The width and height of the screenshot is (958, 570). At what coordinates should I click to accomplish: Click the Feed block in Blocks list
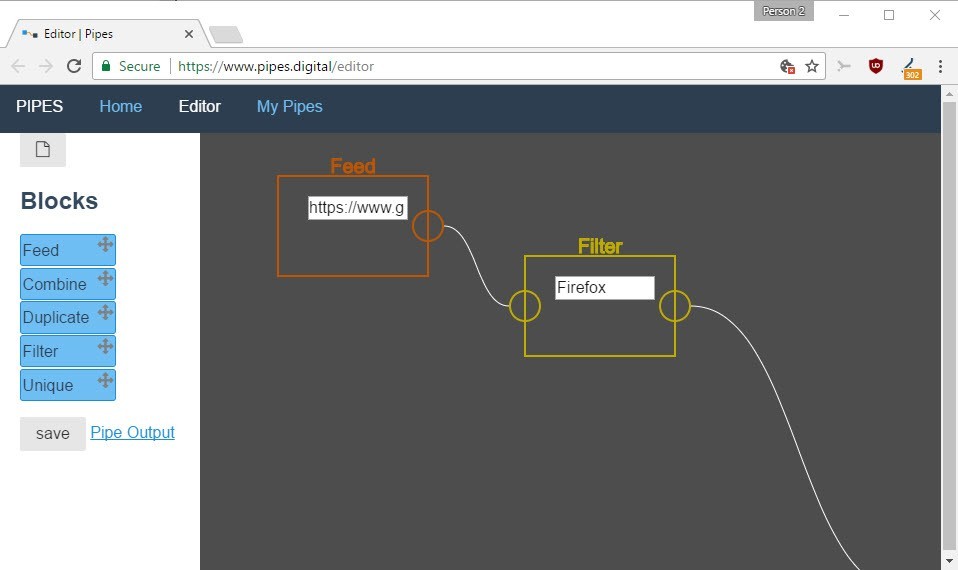[68, 250]
